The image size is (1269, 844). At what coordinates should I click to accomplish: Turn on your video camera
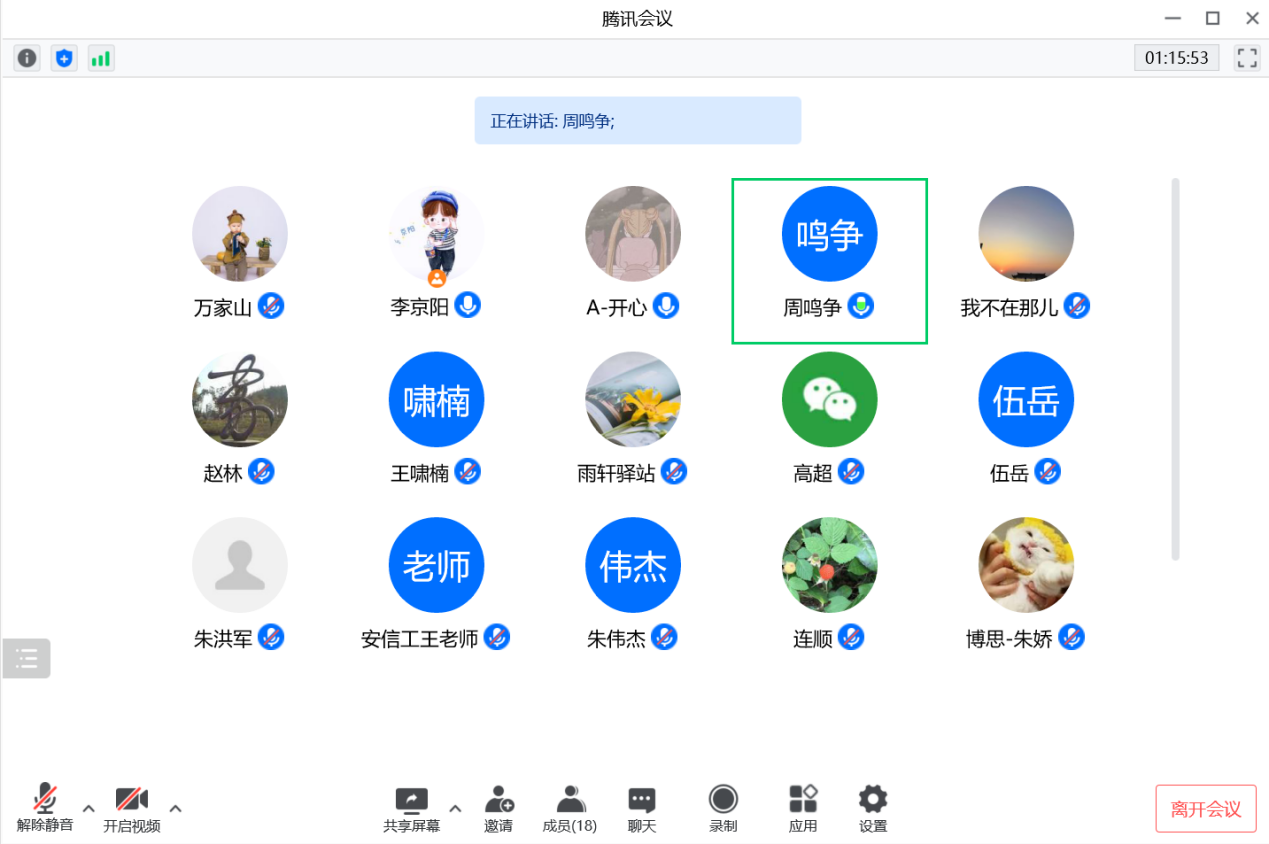pos(131,808)
